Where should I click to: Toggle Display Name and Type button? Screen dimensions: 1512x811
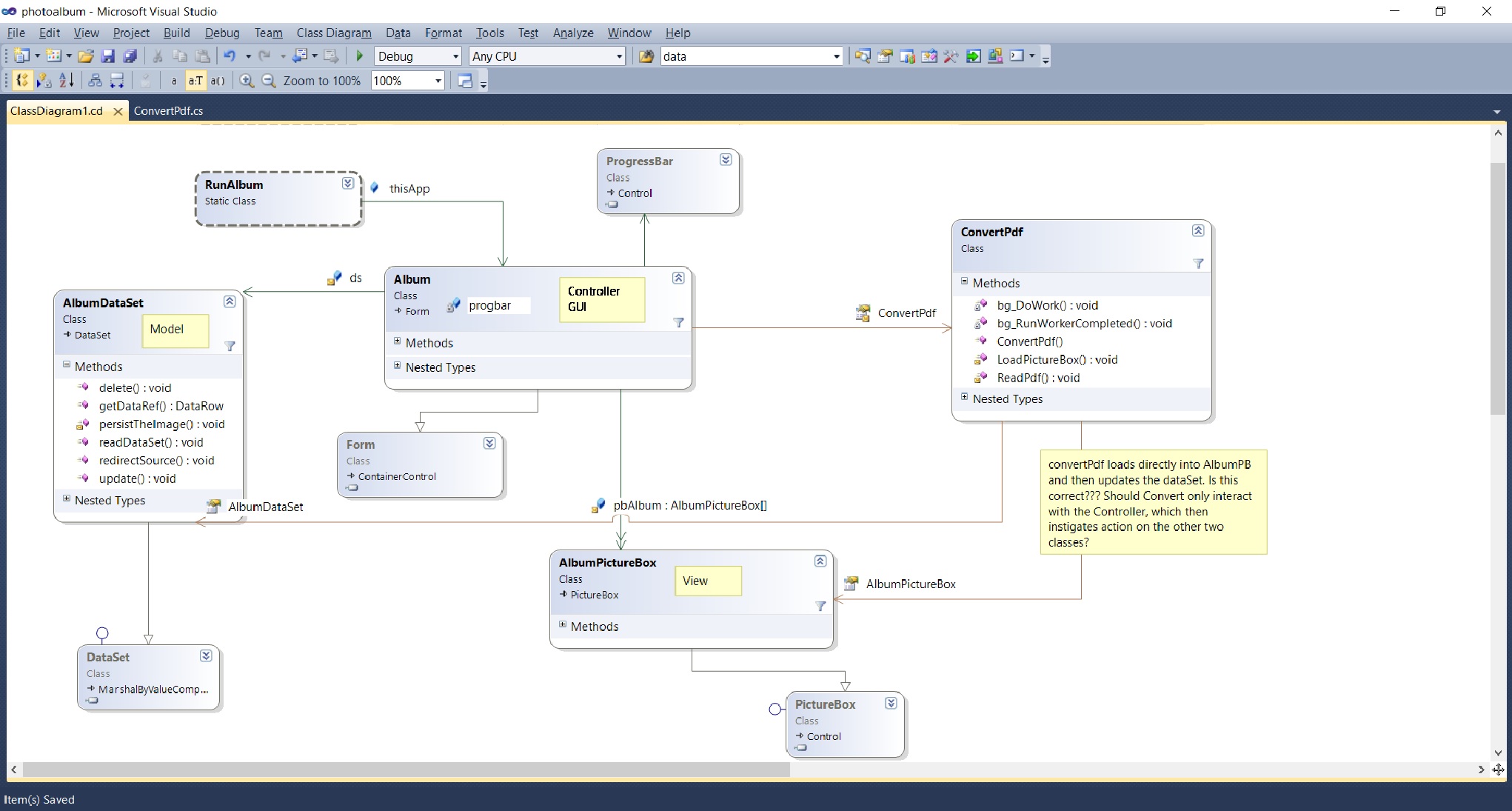click(x=195, y=81)
